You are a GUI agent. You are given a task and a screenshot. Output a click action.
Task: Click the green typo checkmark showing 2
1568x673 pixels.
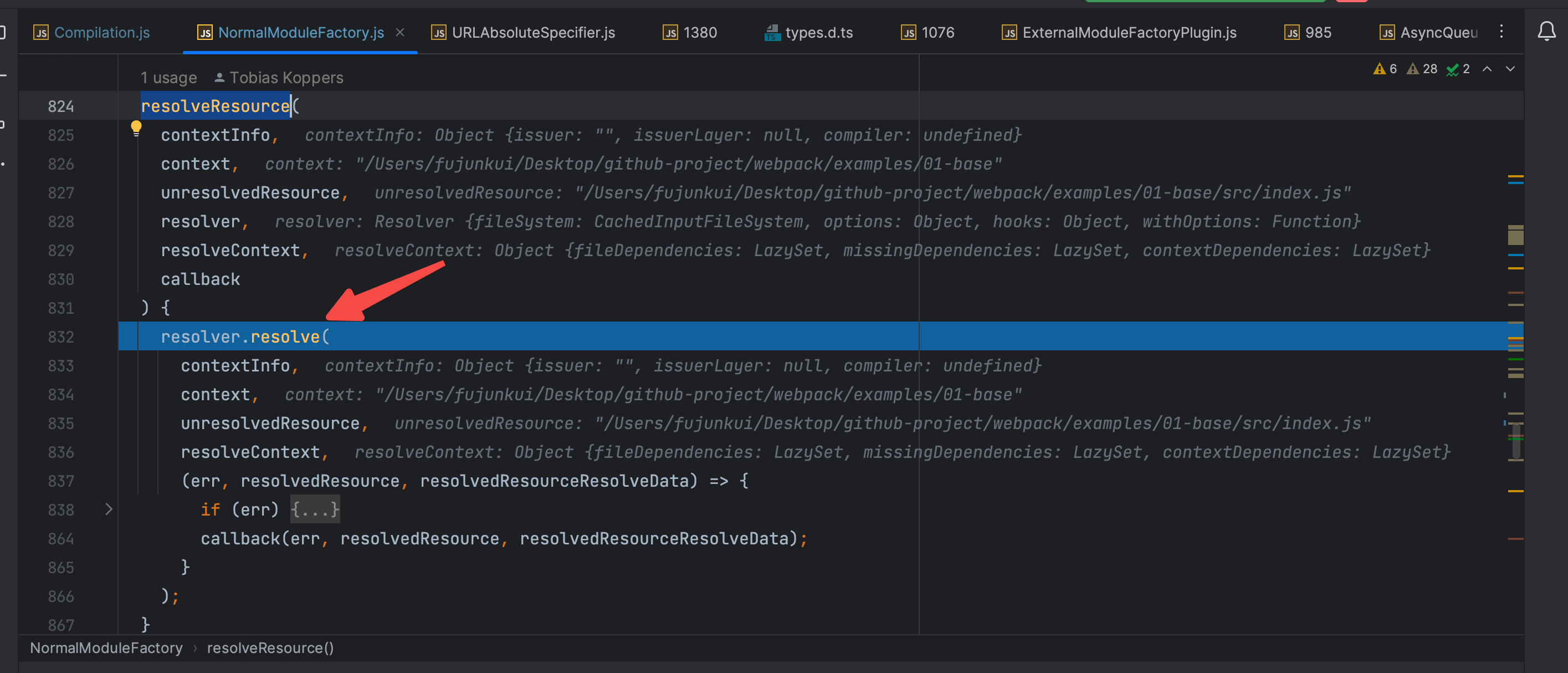1458,69
